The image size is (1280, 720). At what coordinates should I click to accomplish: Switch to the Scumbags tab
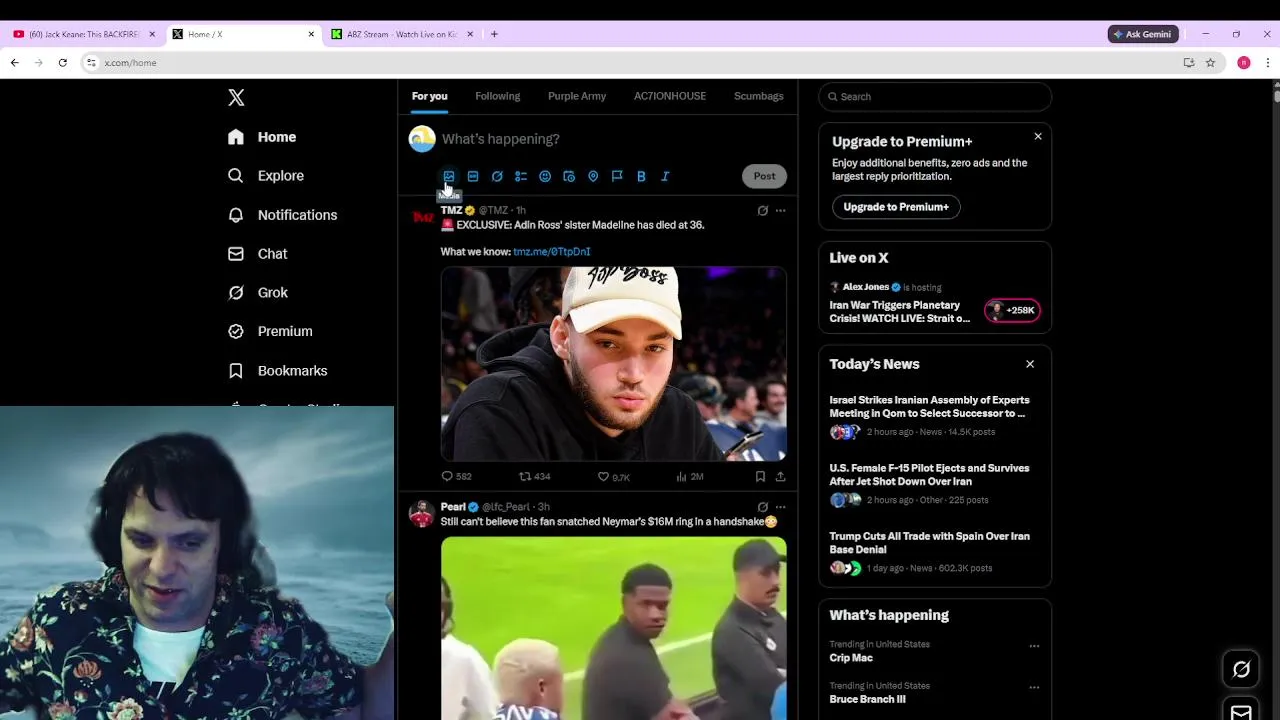759,96
